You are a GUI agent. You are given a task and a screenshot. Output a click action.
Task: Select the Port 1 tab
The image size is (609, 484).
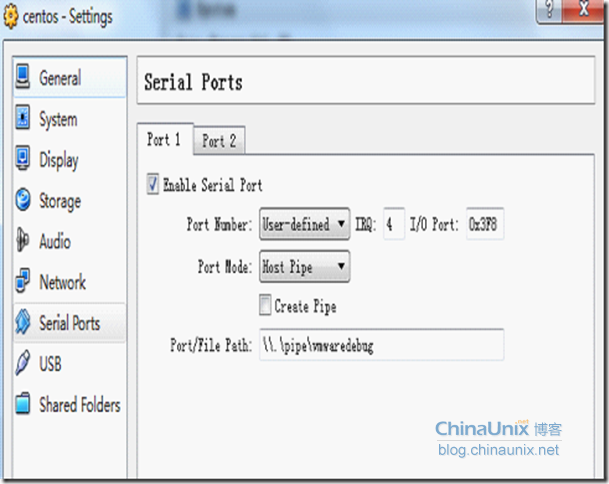pos(164,140)
